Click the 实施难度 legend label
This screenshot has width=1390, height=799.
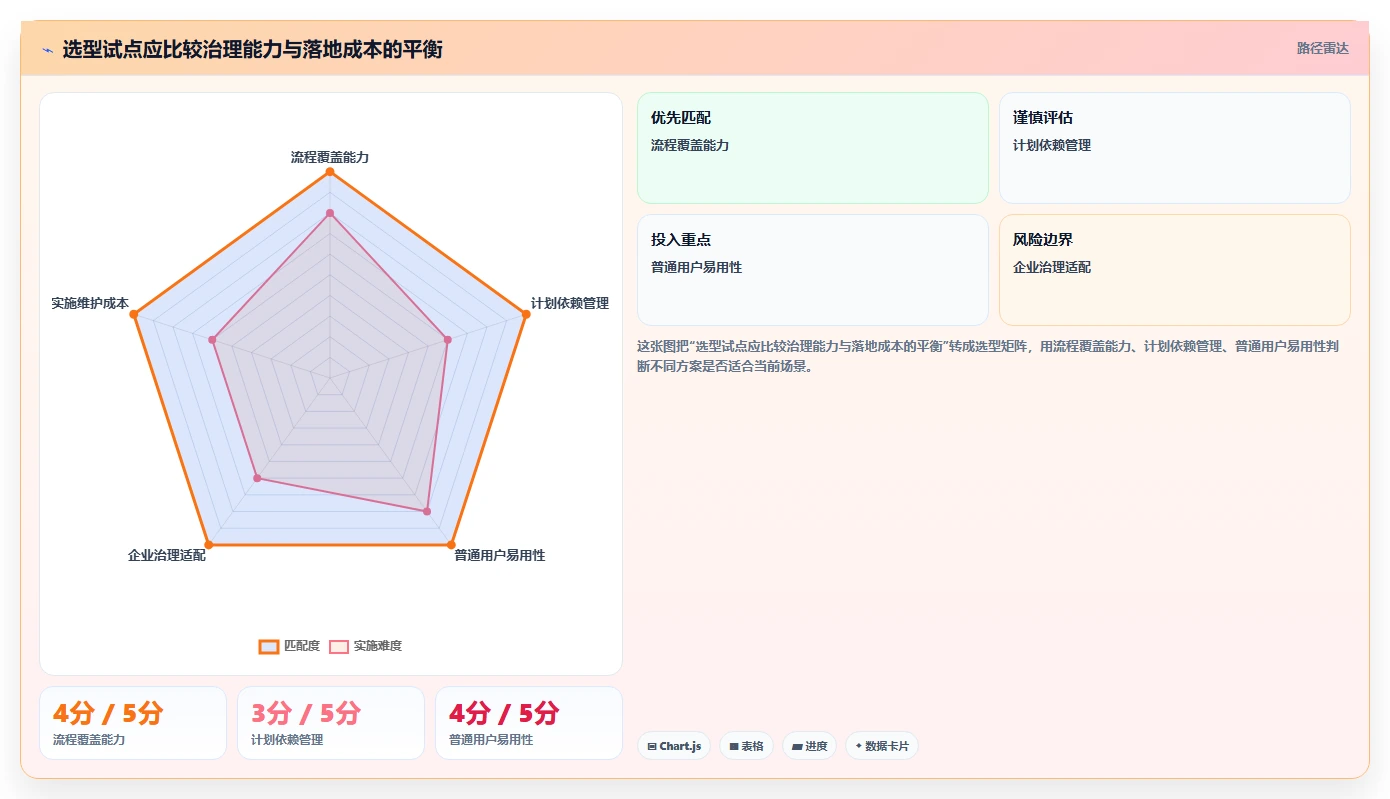coord(378,646)
